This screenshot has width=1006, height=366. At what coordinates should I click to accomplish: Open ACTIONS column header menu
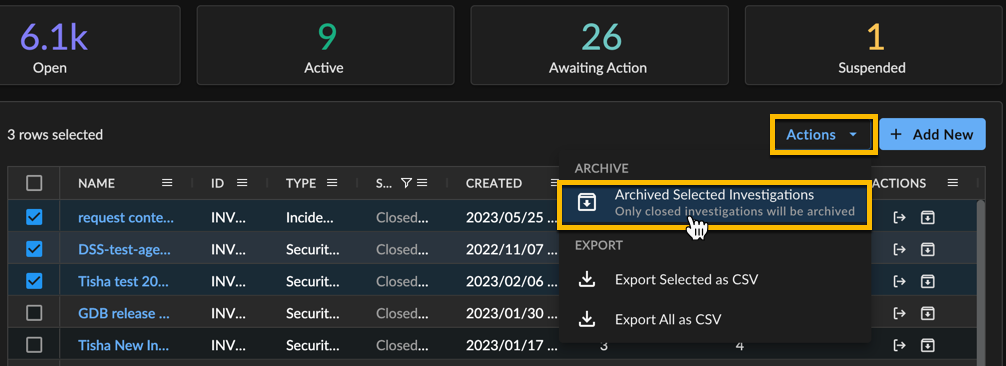[953, 183]
